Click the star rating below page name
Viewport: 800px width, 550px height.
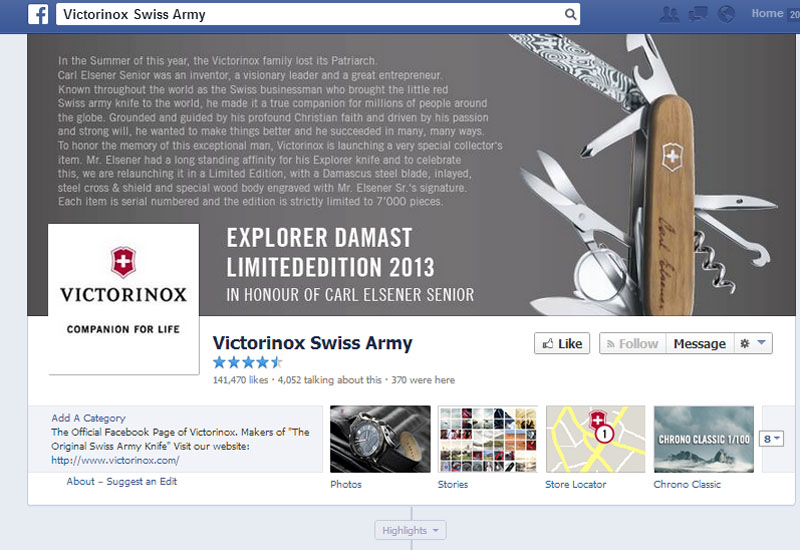[x=247, y=363]
